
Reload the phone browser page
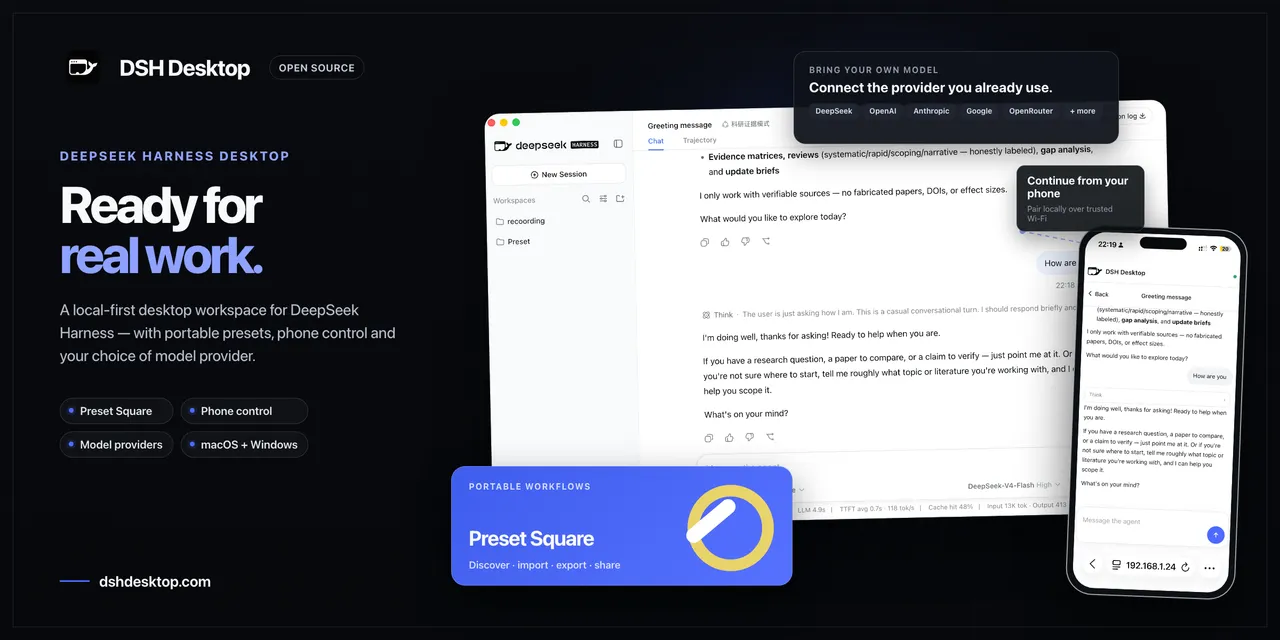click(1185, 567)
